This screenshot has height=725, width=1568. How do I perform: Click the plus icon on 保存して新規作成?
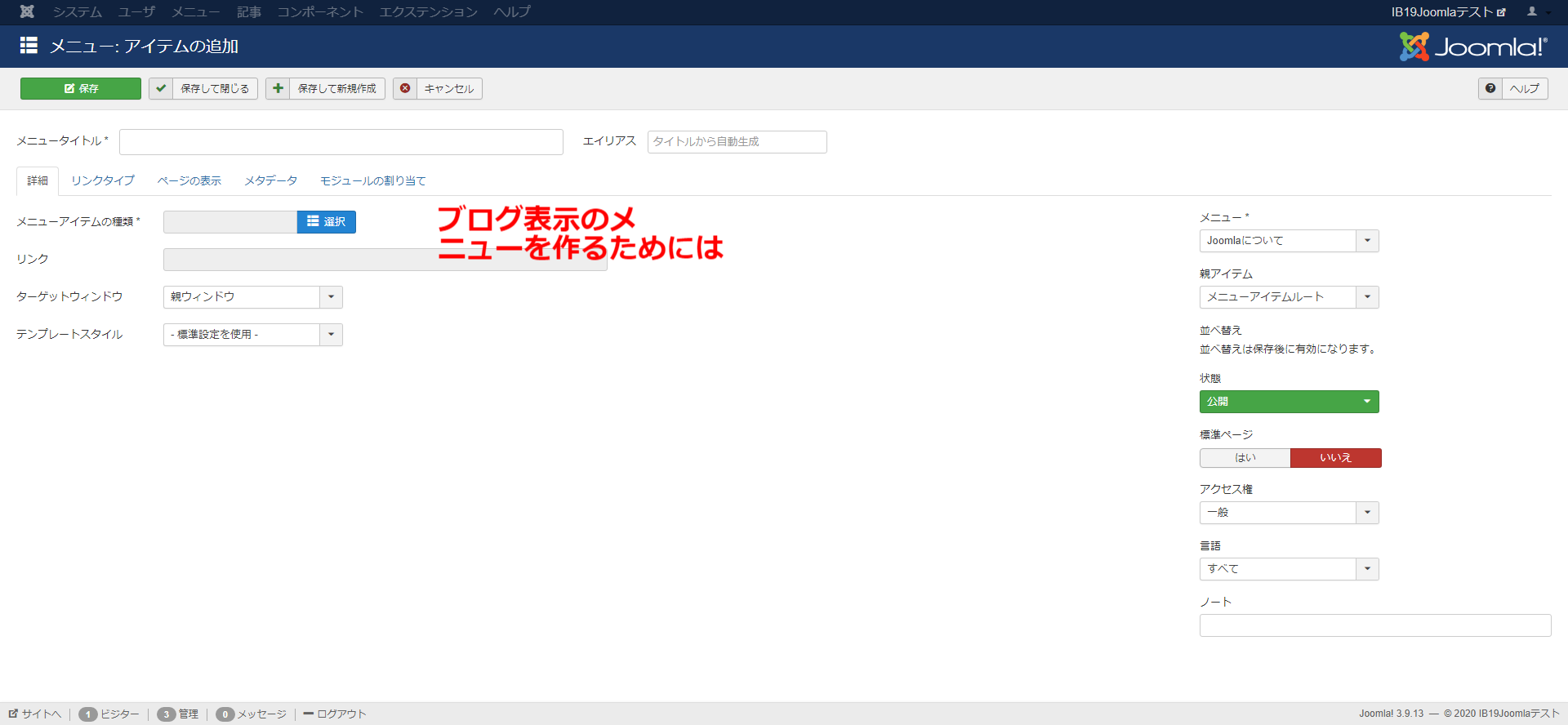pos(278,88)
